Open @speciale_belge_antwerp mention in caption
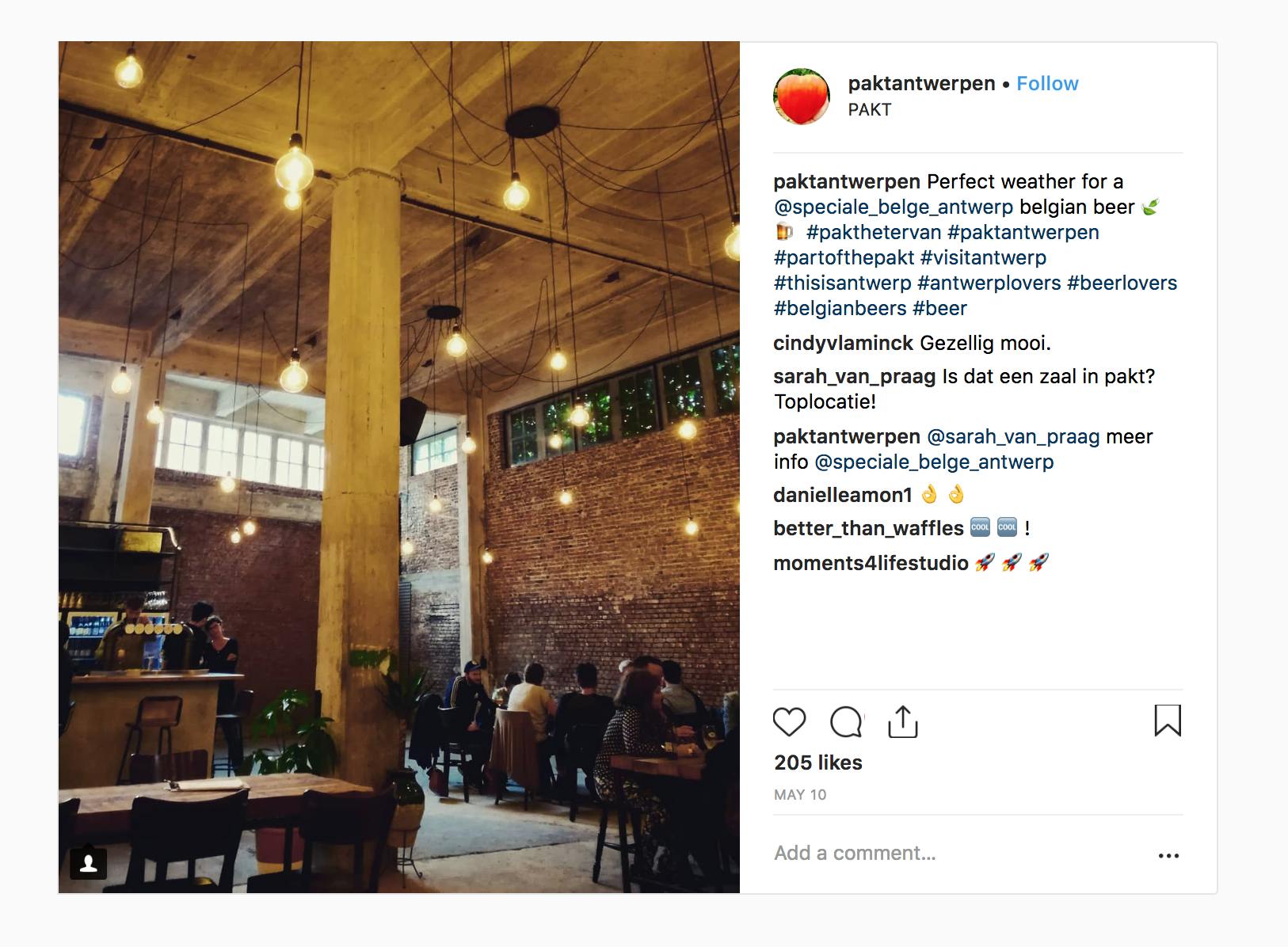The height and width of the screenshot is (947, 1288). click(x=894, y=207)
